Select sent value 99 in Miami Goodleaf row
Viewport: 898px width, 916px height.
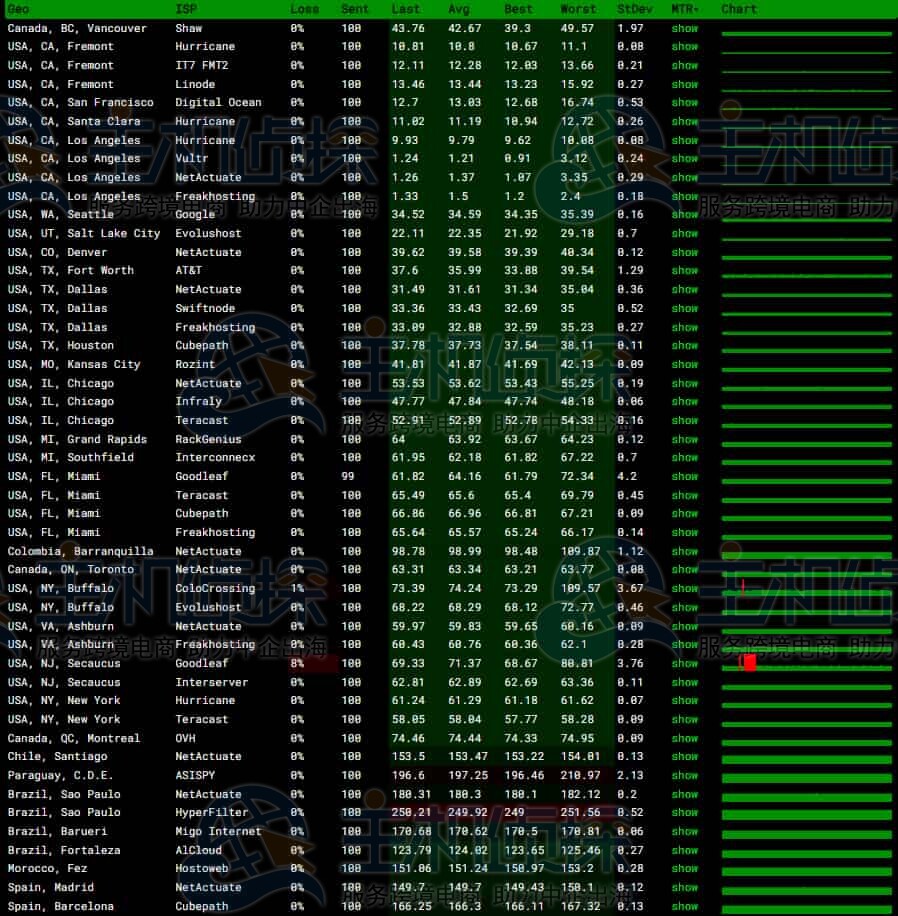(348, 476)
